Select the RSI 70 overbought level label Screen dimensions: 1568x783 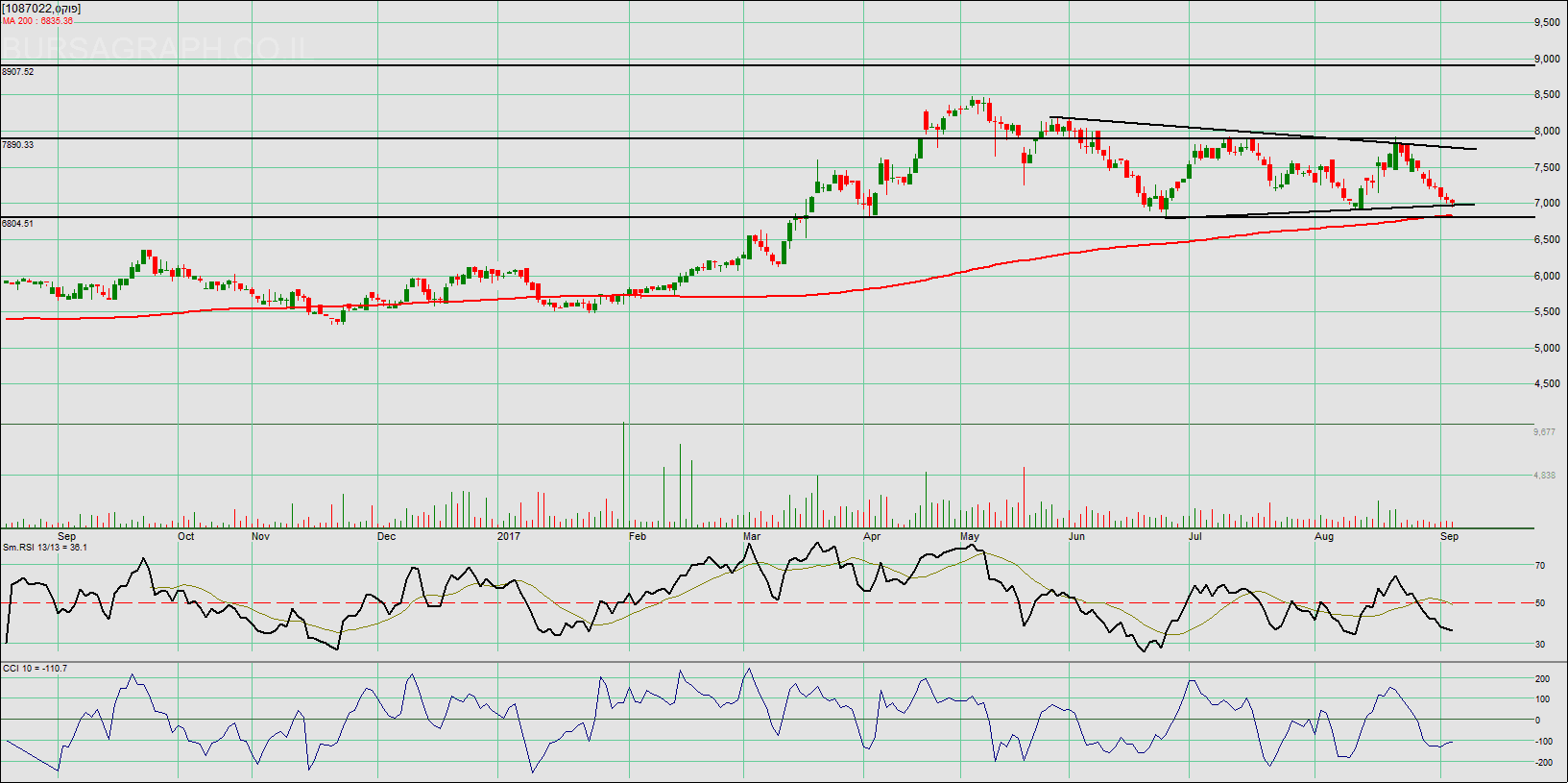pos(1540,566)
